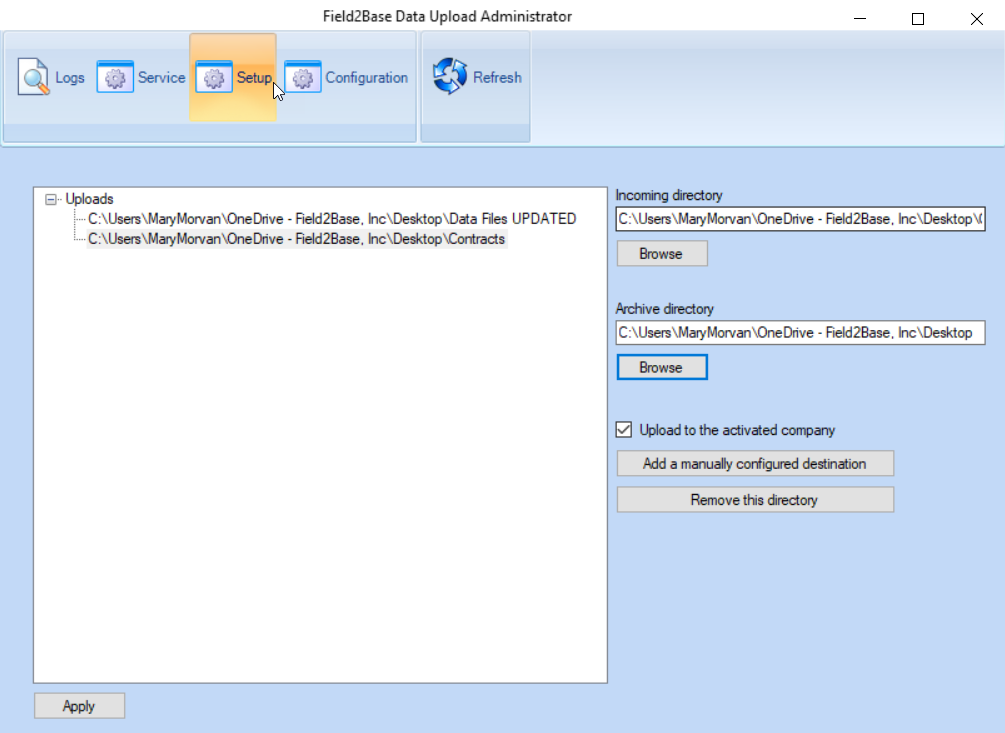Click the Archive directory text field

click(x=801, y=333)
